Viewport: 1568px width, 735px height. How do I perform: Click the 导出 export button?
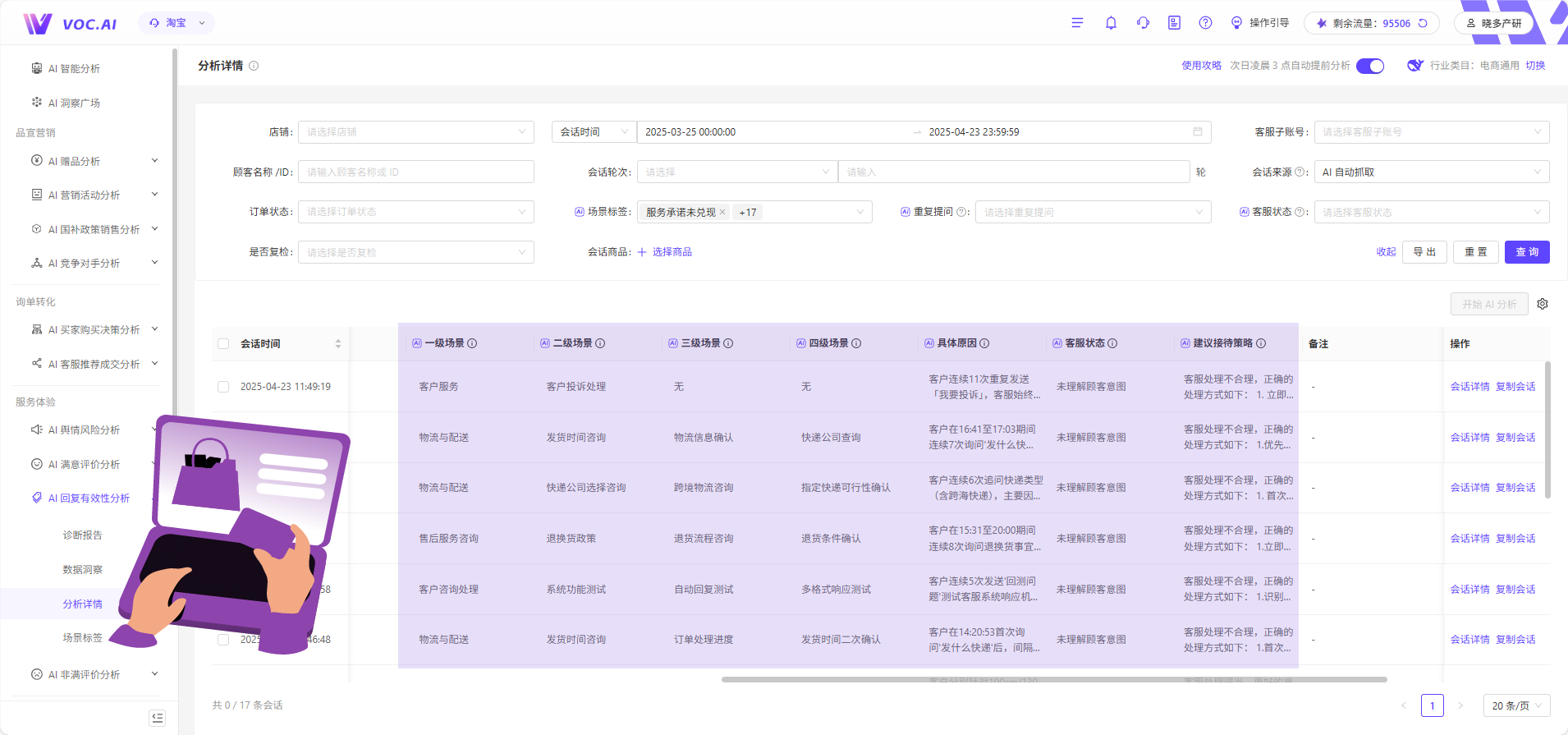1424,252
